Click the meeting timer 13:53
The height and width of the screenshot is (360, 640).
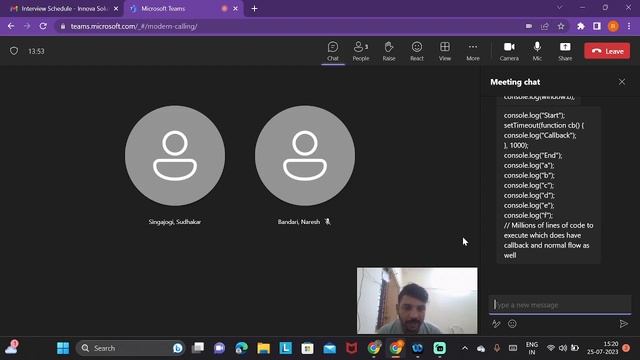click(x=36, y=51)
